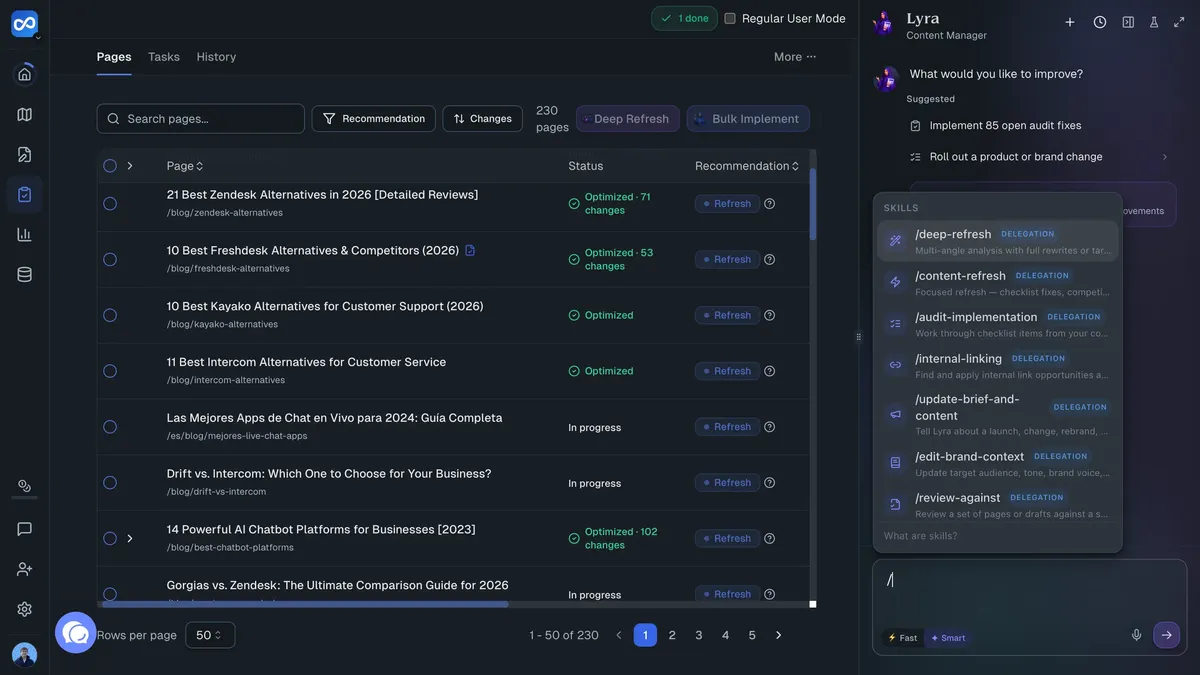Choose the /edit-brand-context skill

998,464
